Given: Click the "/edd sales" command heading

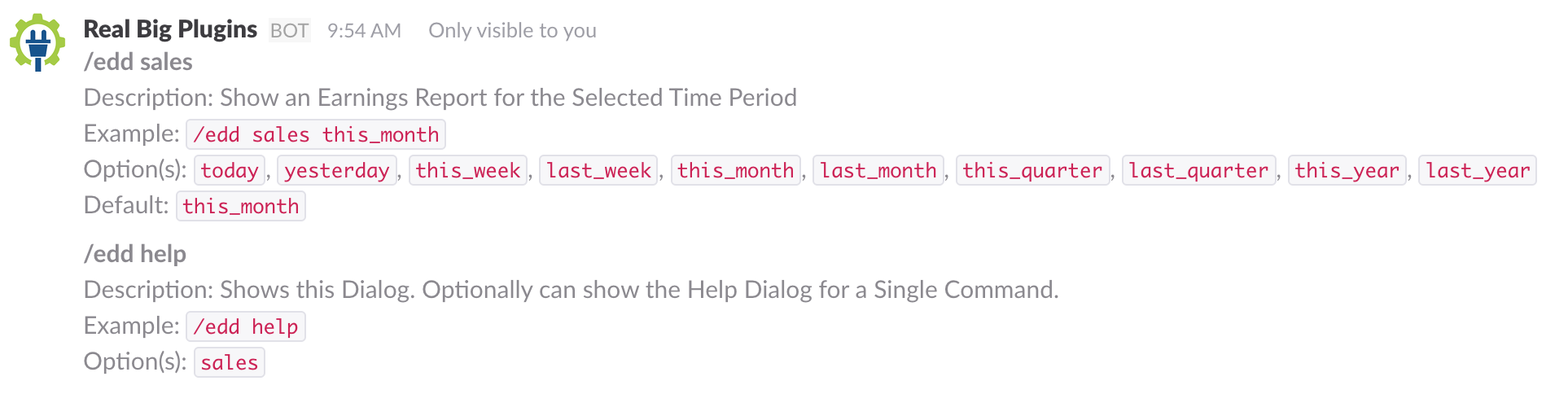Looking at the screenshot, I should pos(138,63).
